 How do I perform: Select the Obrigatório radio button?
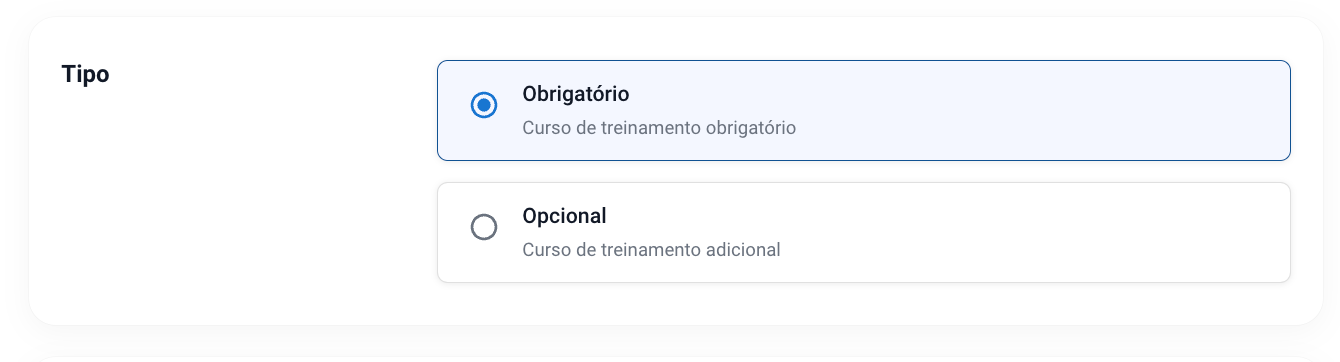484,105
